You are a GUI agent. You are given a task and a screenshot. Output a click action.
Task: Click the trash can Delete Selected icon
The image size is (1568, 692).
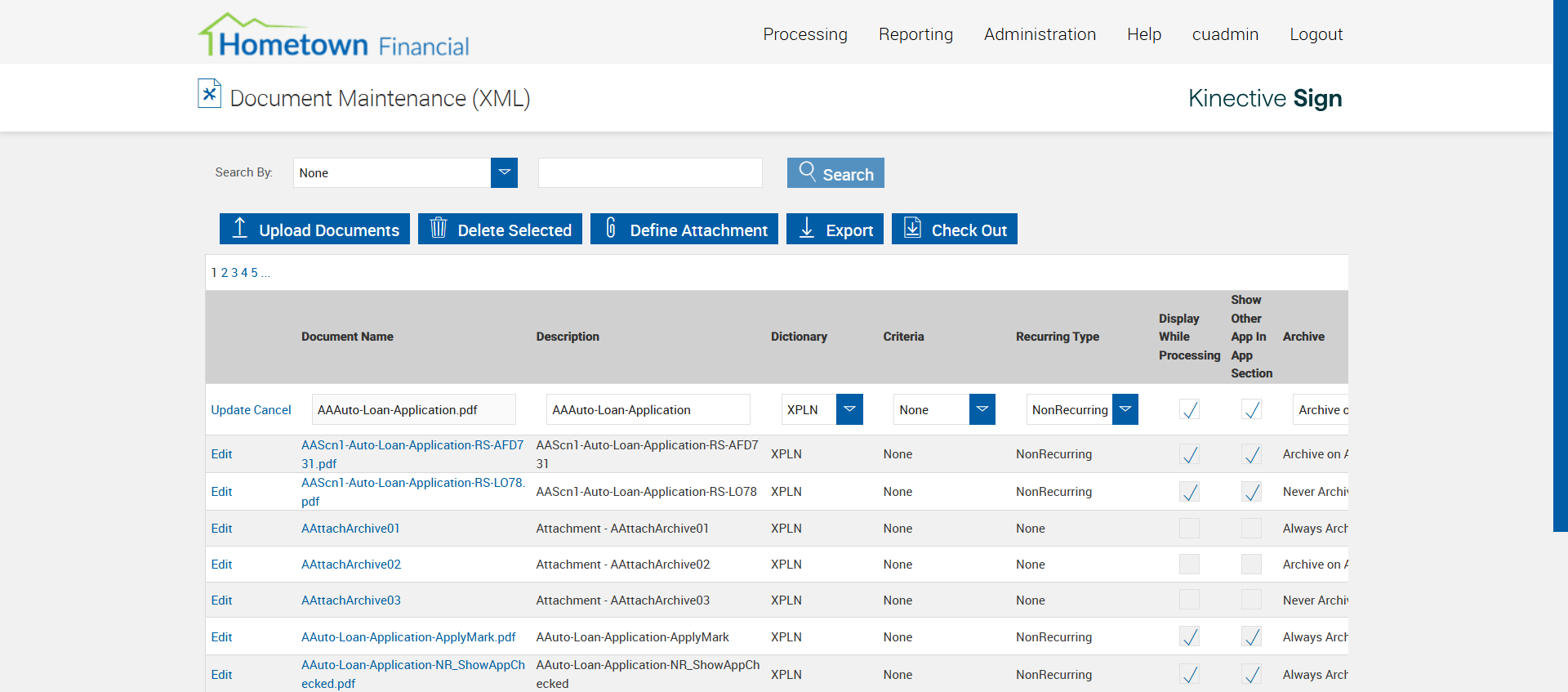[x=439, y=228]
